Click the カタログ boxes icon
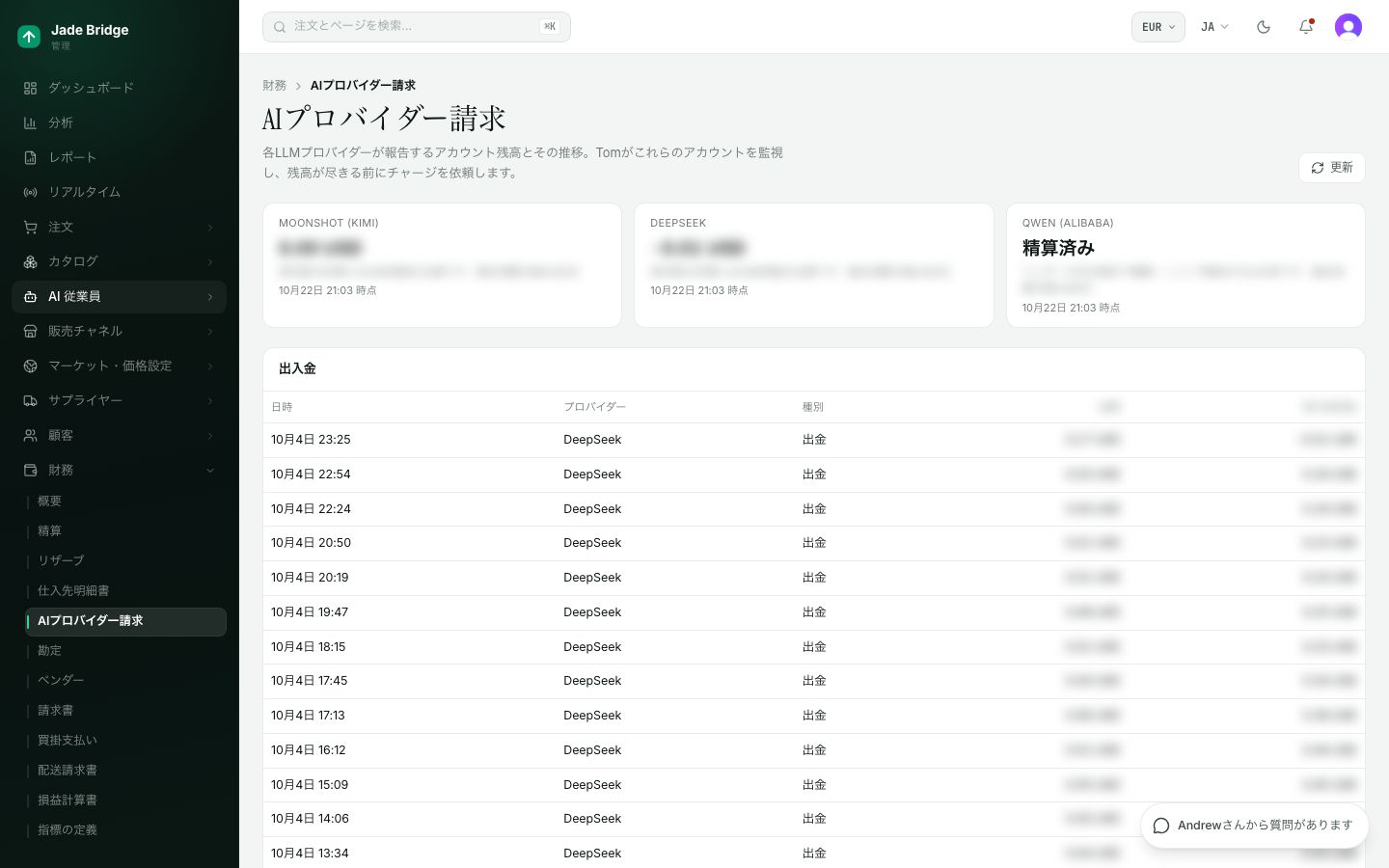1389x868 pixels. [x=30, y=261]
